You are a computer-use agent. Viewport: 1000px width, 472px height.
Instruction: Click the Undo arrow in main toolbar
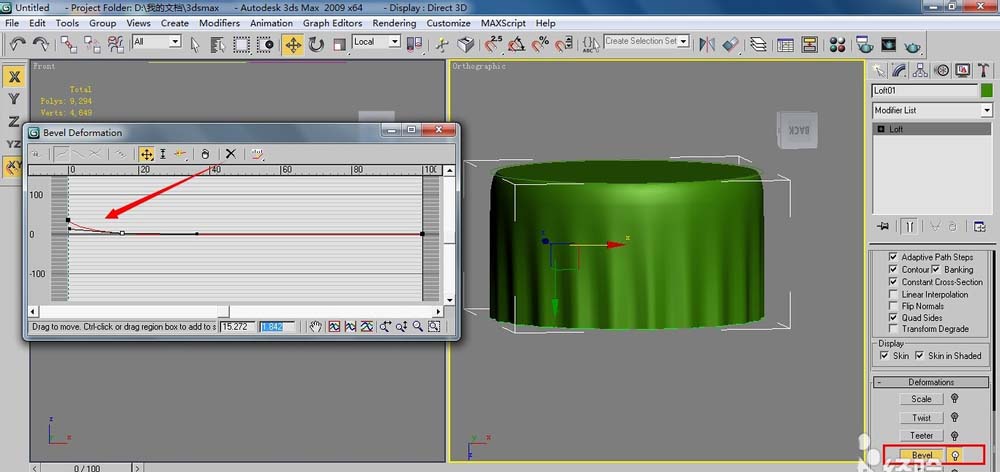click(18, 44)
